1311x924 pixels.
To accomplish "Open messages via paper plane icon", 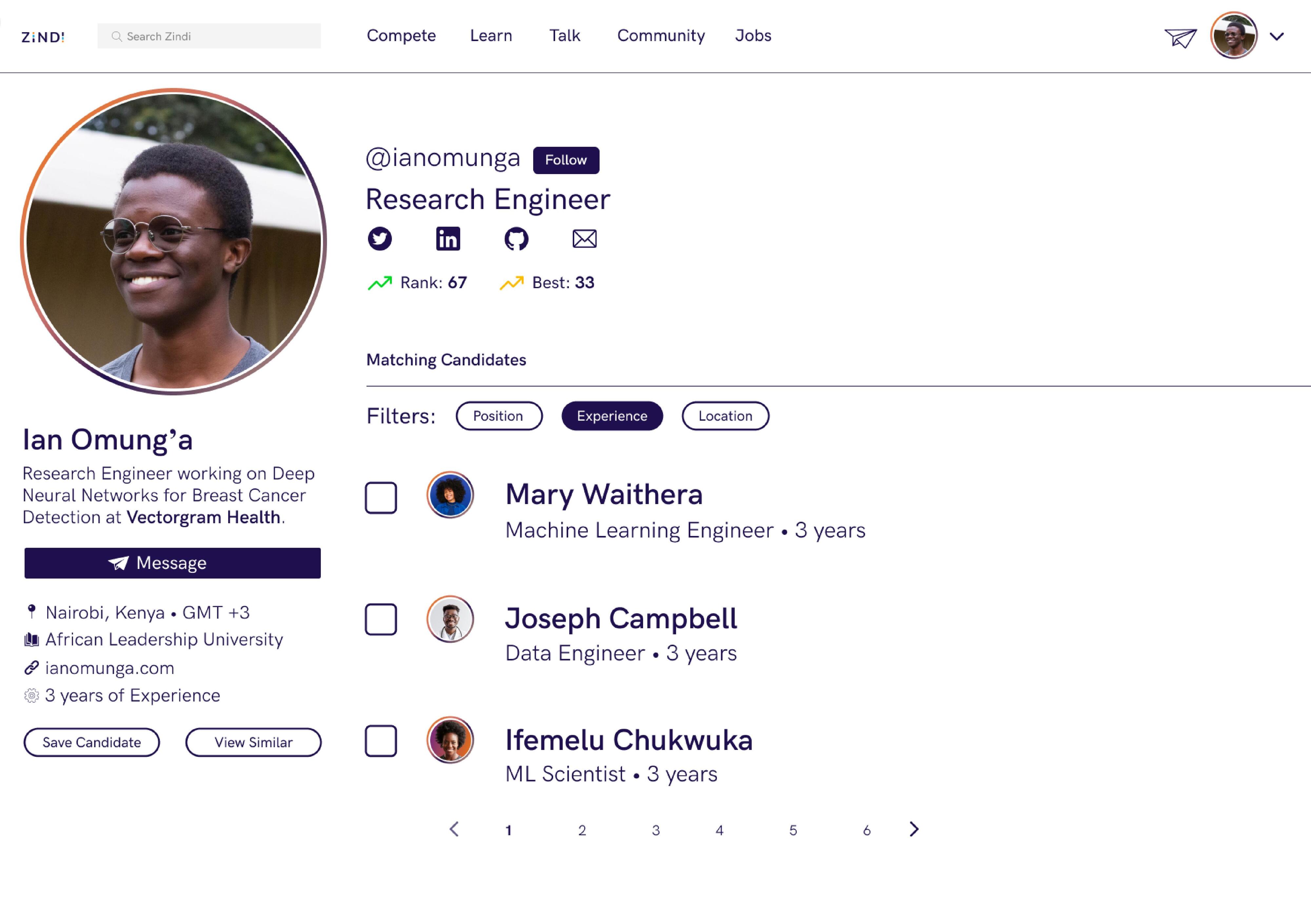I will pyautogui.click(x=1180, y=38).
